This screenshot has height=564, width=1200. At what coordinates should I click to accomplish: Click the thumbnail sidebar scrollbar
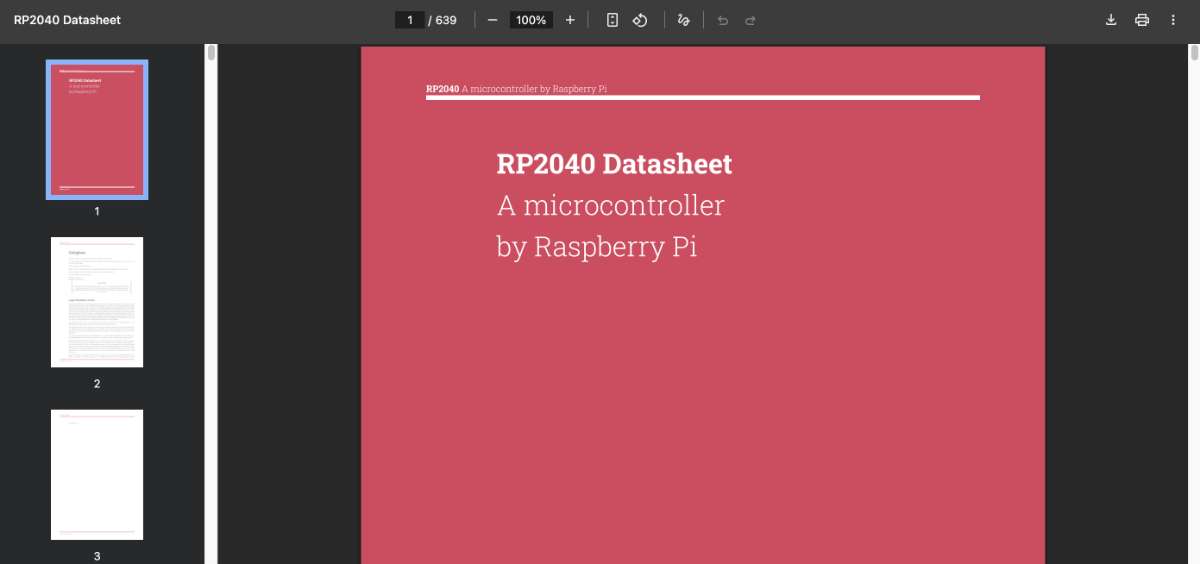212,53
